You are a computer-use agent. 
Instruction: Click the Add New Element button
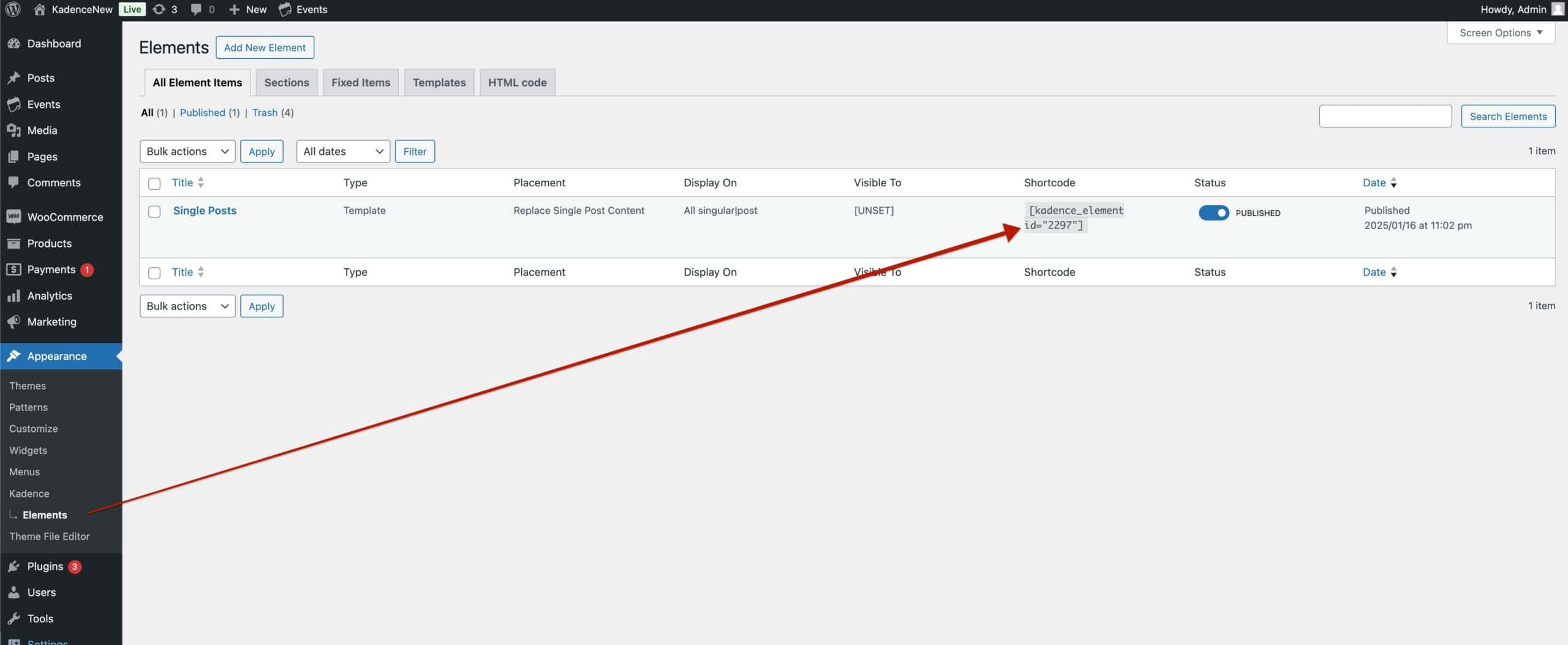265,47
